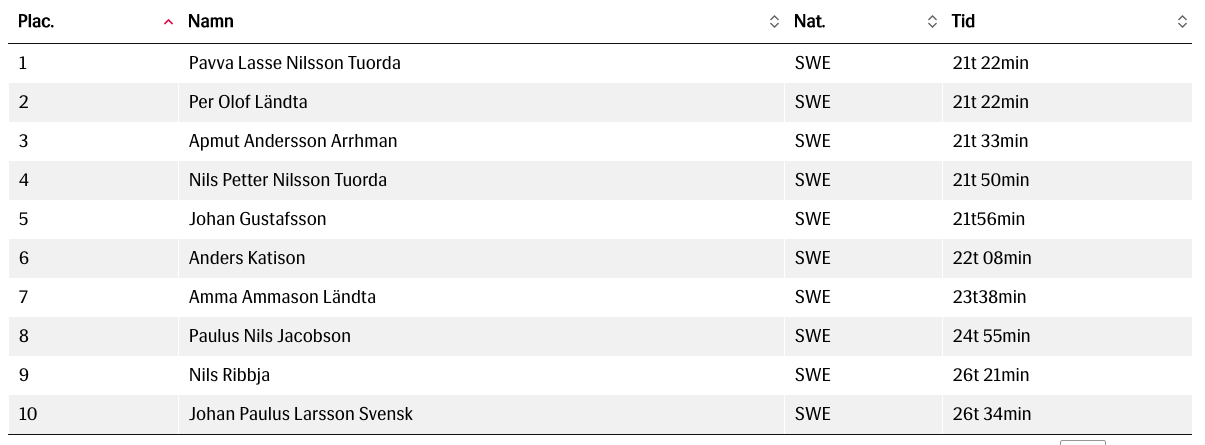Click on Paulus Nils Jacobson
Viewport: 1205px width, 445px height.
(x=270, y=336)
